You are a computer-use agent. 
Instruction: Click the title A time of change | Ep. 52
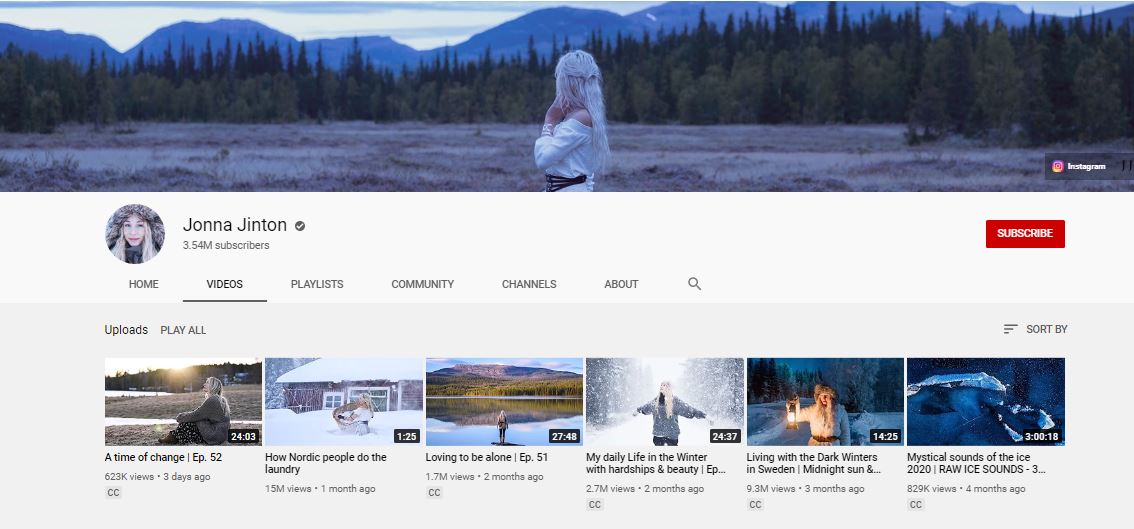[x=163, y=457]
